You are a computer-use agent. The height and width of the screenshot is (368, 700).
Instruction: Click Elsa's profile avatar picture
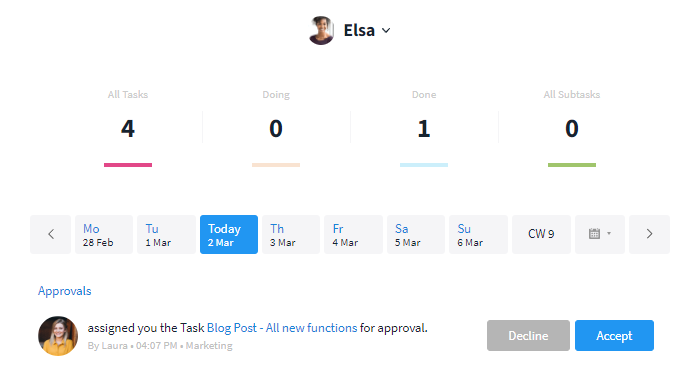(321, 30)
